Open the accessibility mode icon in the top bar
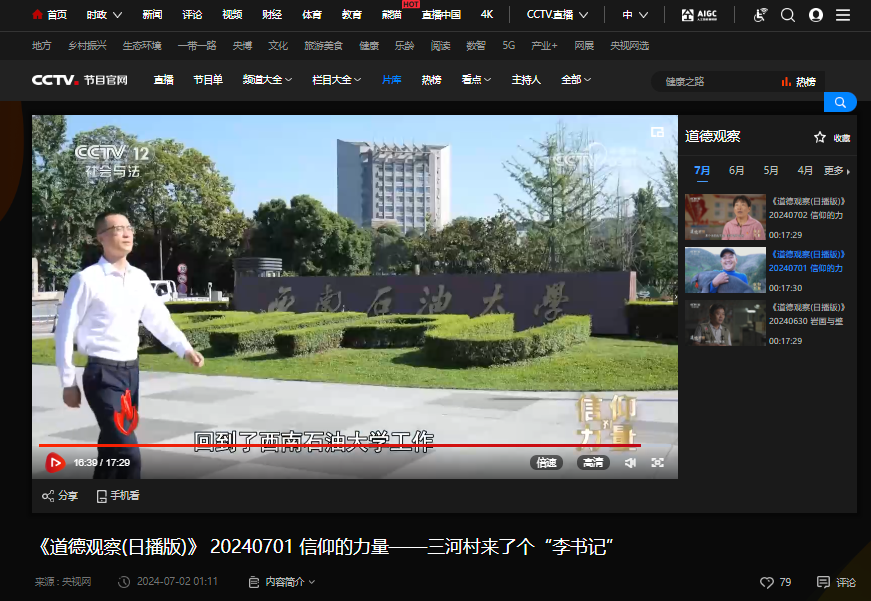 tap(759, 15)
